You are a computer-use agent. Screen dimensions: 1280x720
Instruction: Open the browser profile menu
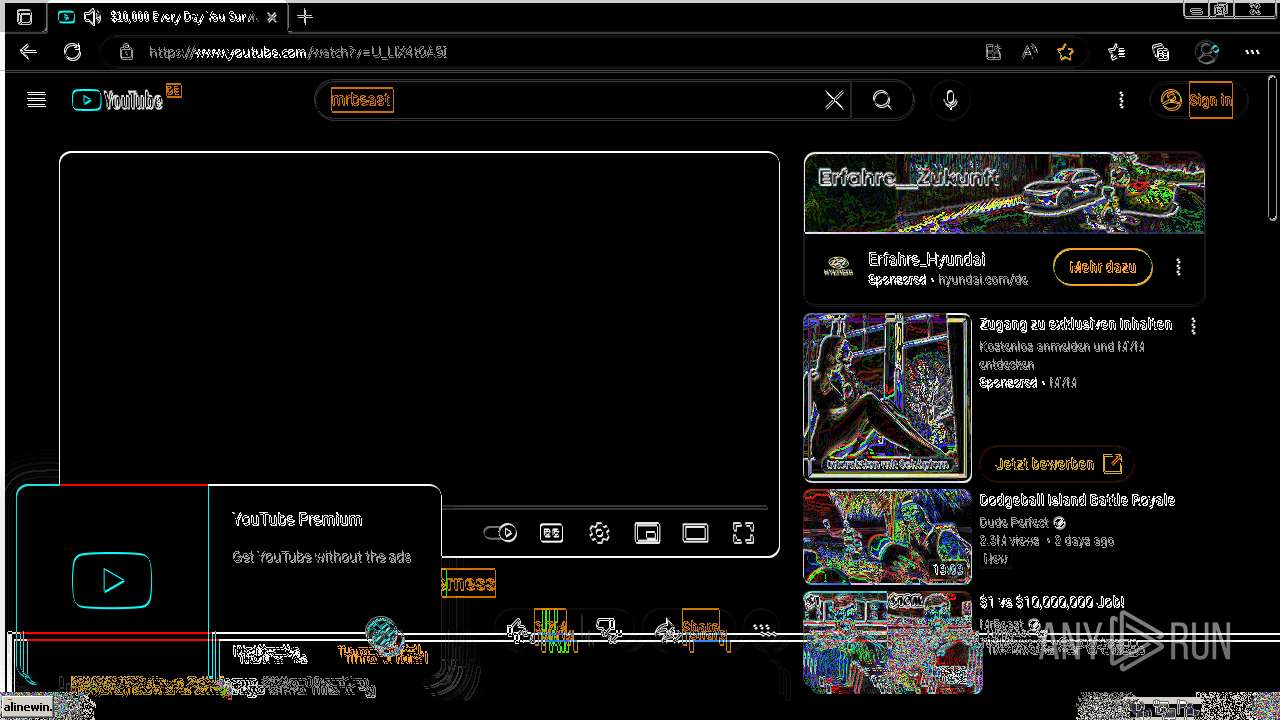(1207, 52)
